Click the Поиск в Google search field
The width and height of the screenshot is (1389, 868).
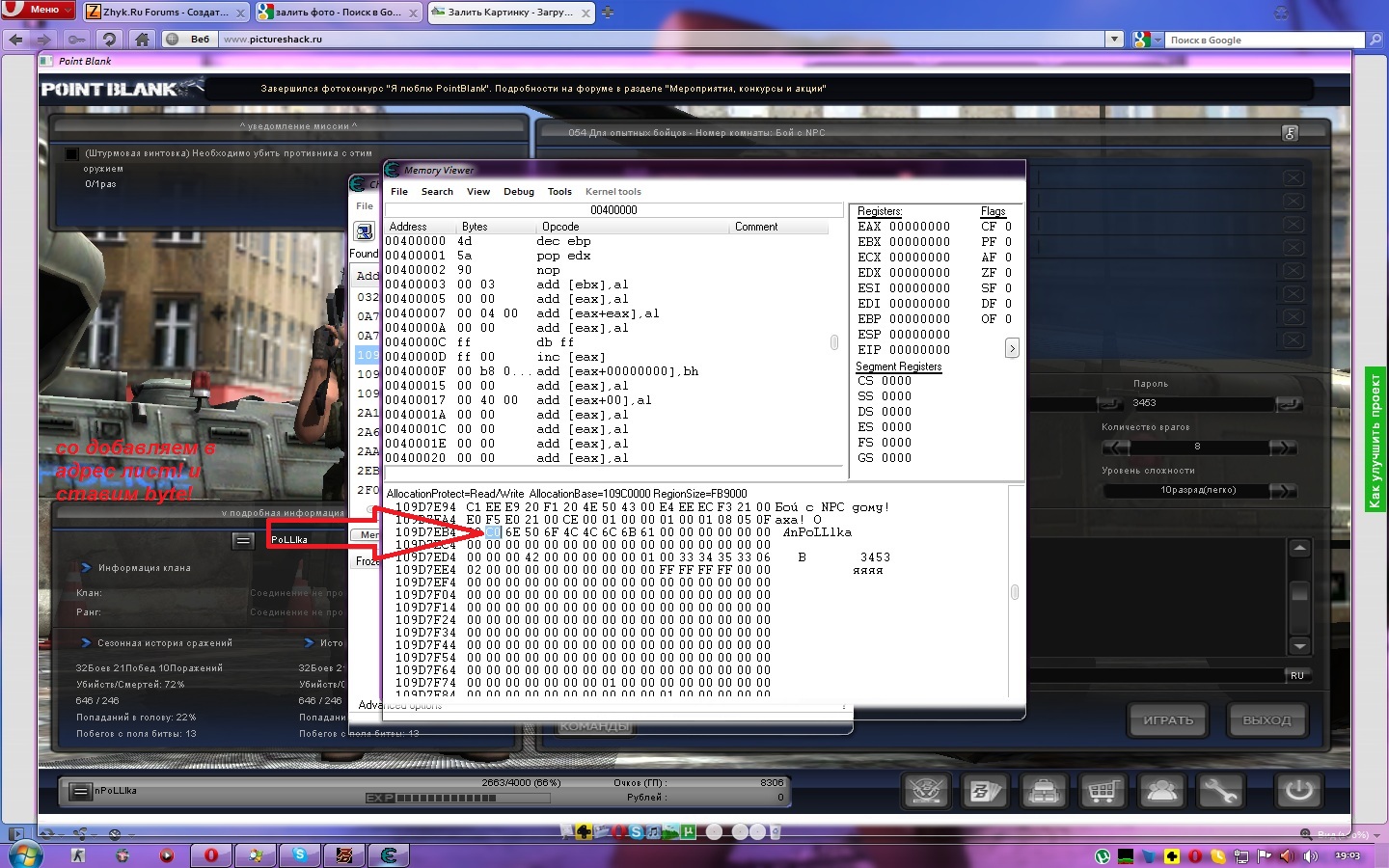[x=1265, y=40]
